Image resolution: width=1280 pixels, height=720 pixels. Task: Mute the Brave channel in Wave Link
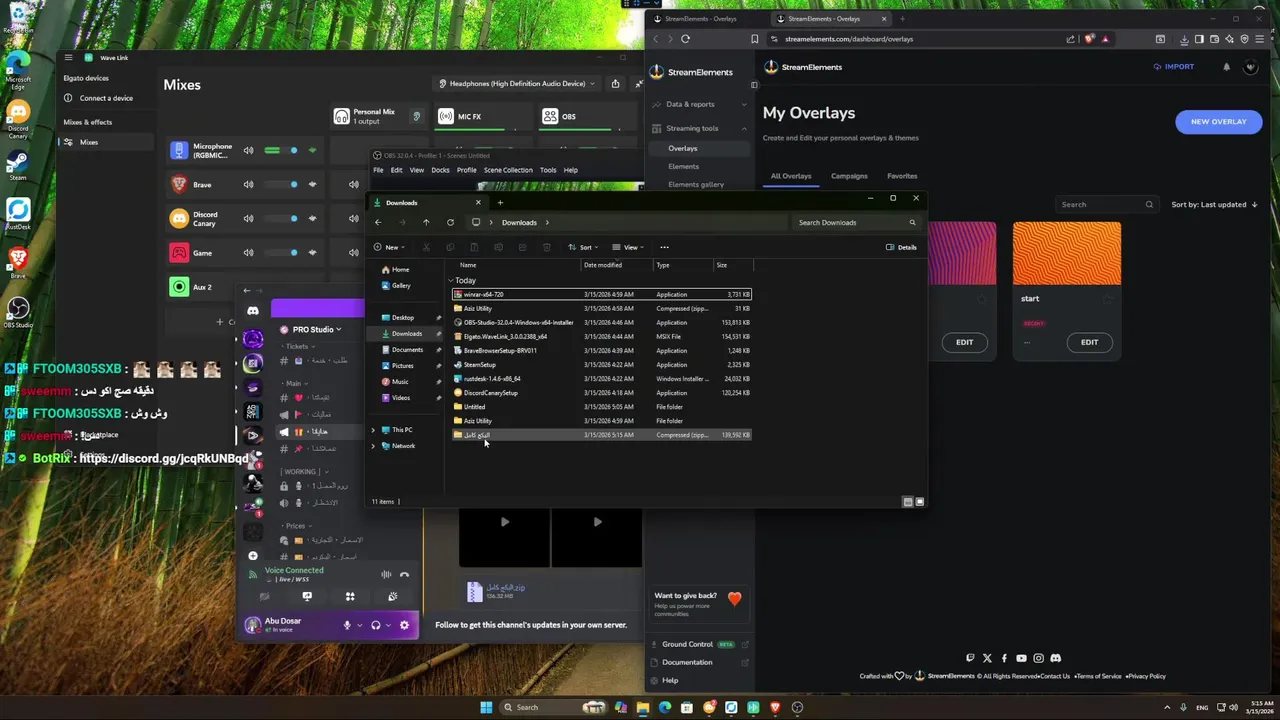(248, 185)
